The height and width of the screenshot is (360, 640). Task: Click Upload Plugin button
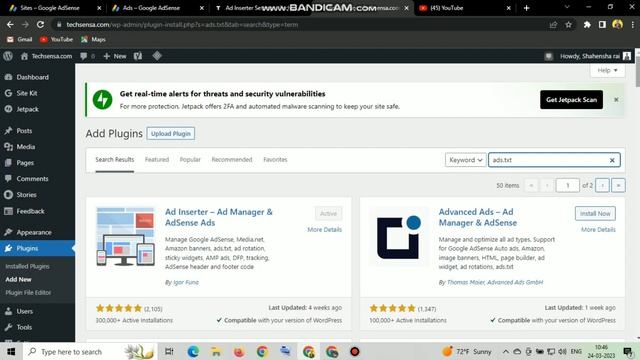tap(171, 133)
